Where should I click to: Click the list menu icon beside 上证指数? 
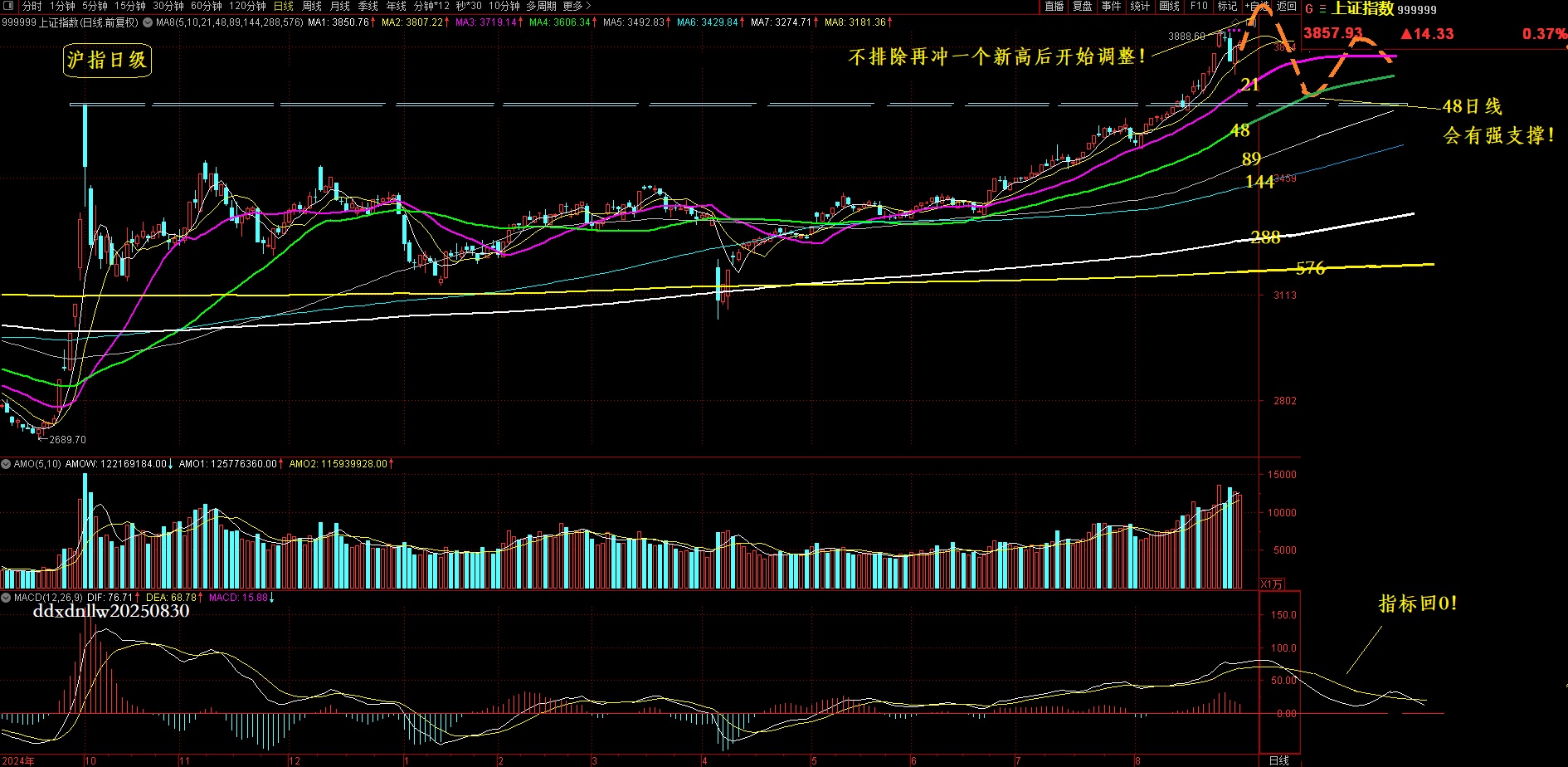coord(1322,10)
